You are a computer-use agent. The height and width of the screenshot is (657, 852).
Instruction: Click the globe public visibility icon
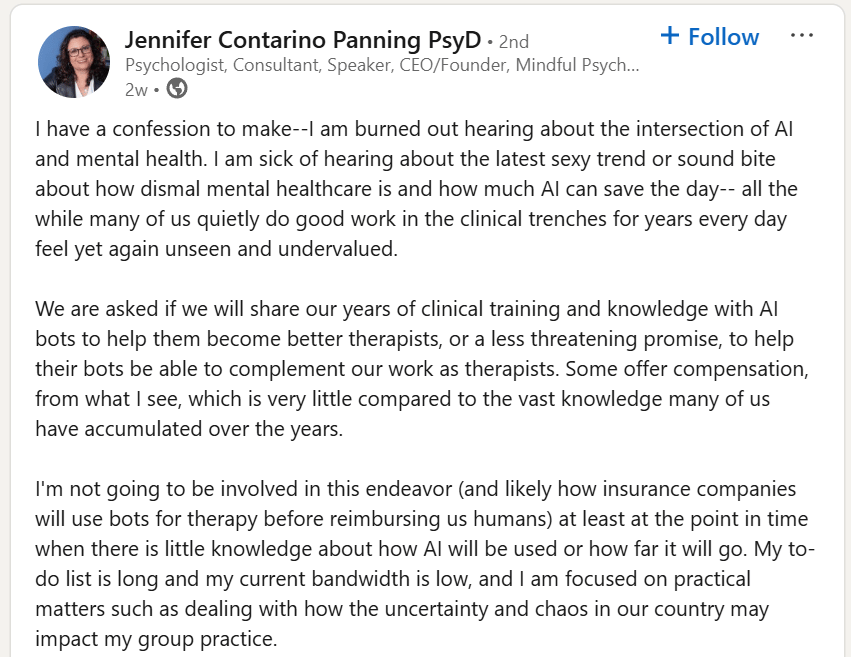click(177, 88)
